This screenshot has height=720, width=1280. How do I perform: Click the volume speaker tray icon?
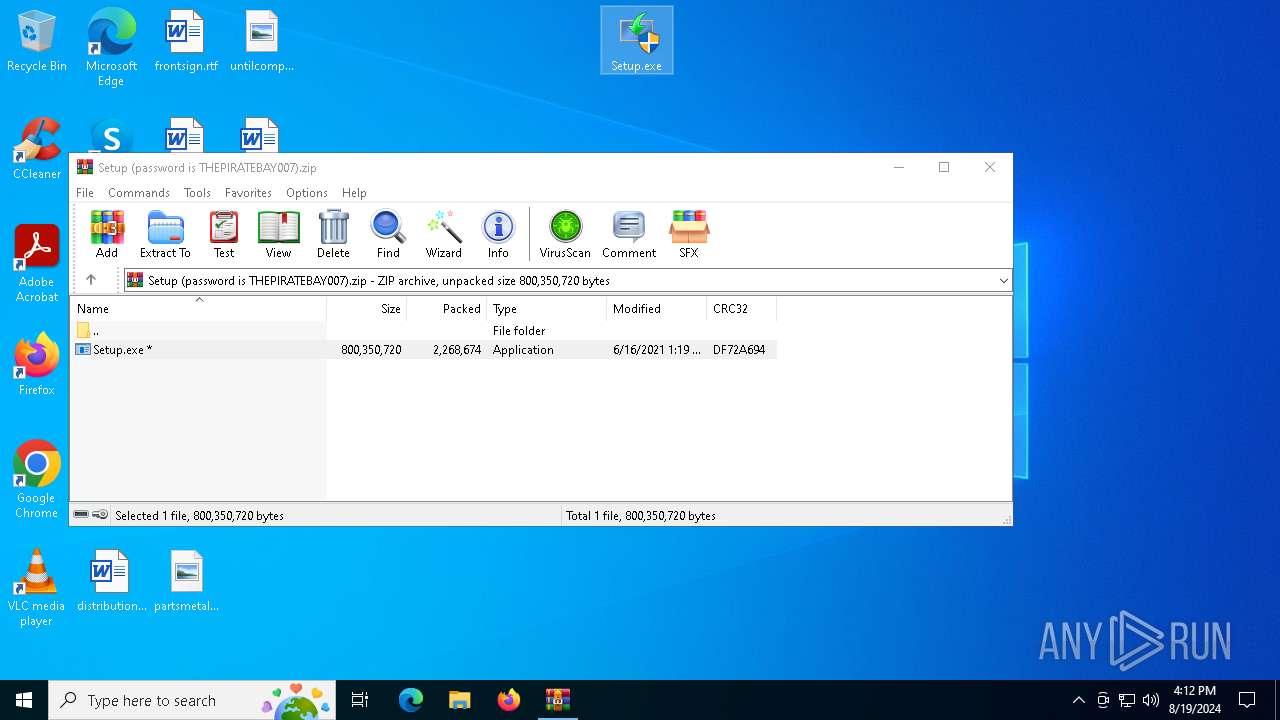click(1151, 700)
